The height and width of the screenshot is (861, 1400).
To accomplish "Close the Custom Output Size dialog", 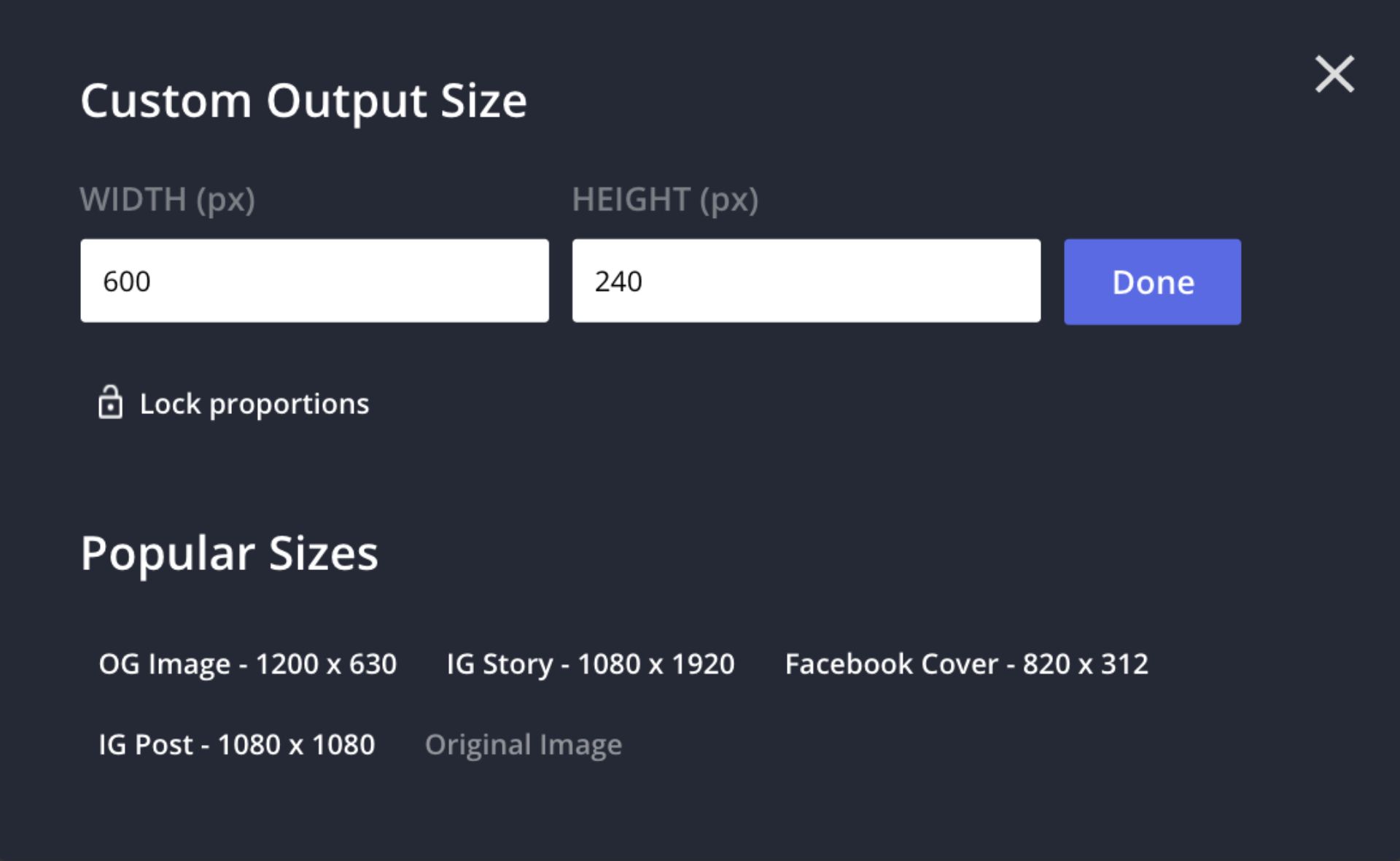I will [x=1334, y=74].
